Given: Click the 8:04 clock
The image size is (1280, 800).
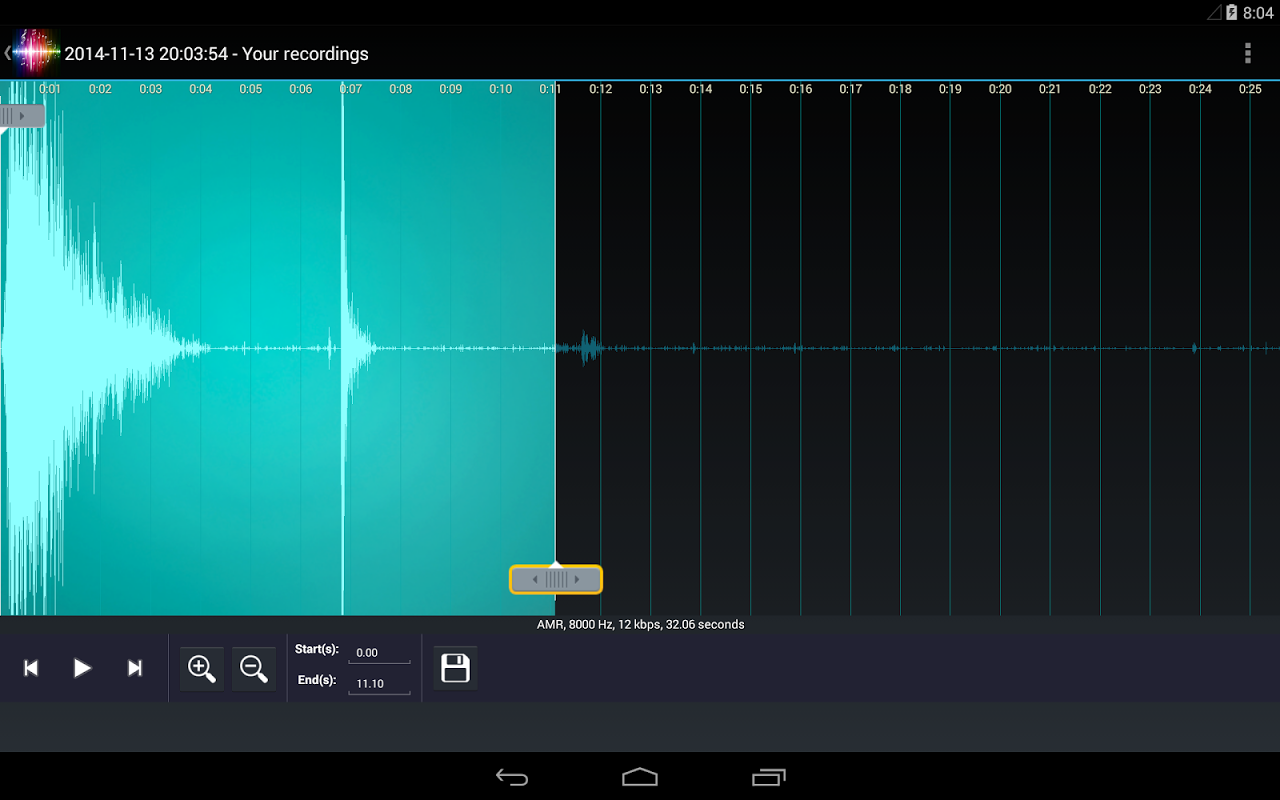Looking at the screenshot, I should click(1258, 13).
